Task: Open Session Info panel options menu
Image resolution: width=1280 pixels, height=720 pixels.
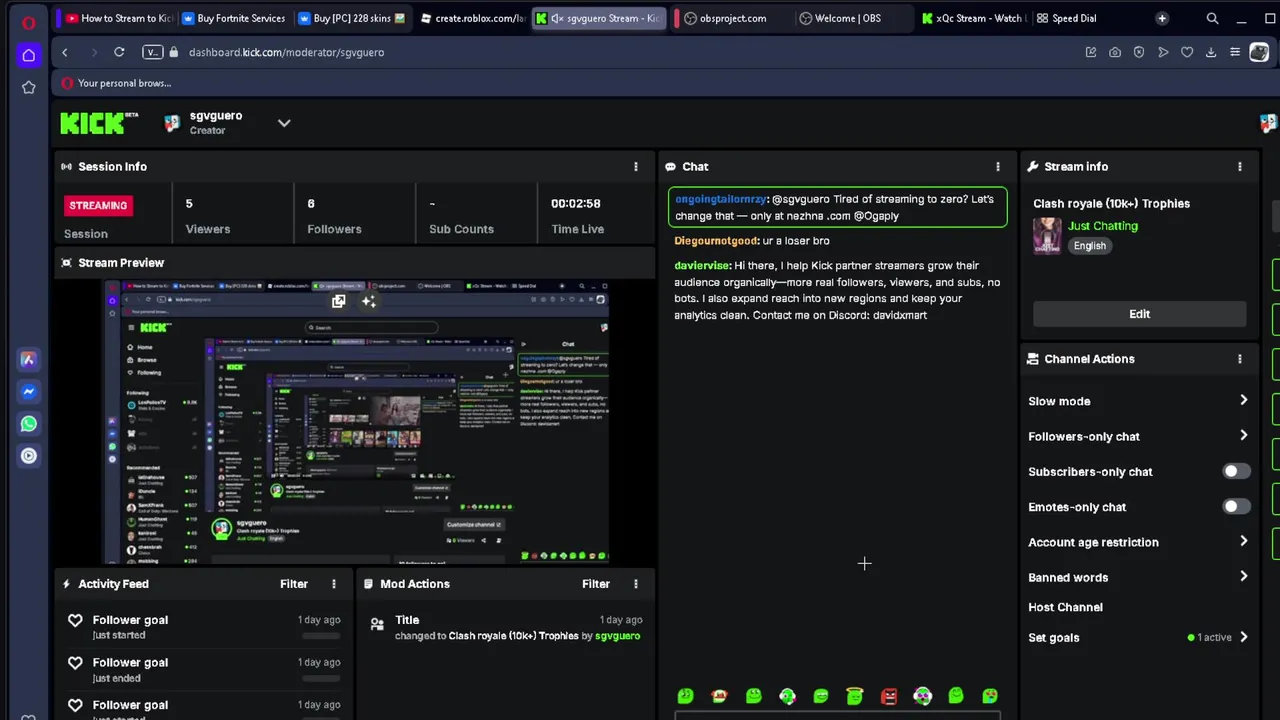Action: (x=635, y=167)
